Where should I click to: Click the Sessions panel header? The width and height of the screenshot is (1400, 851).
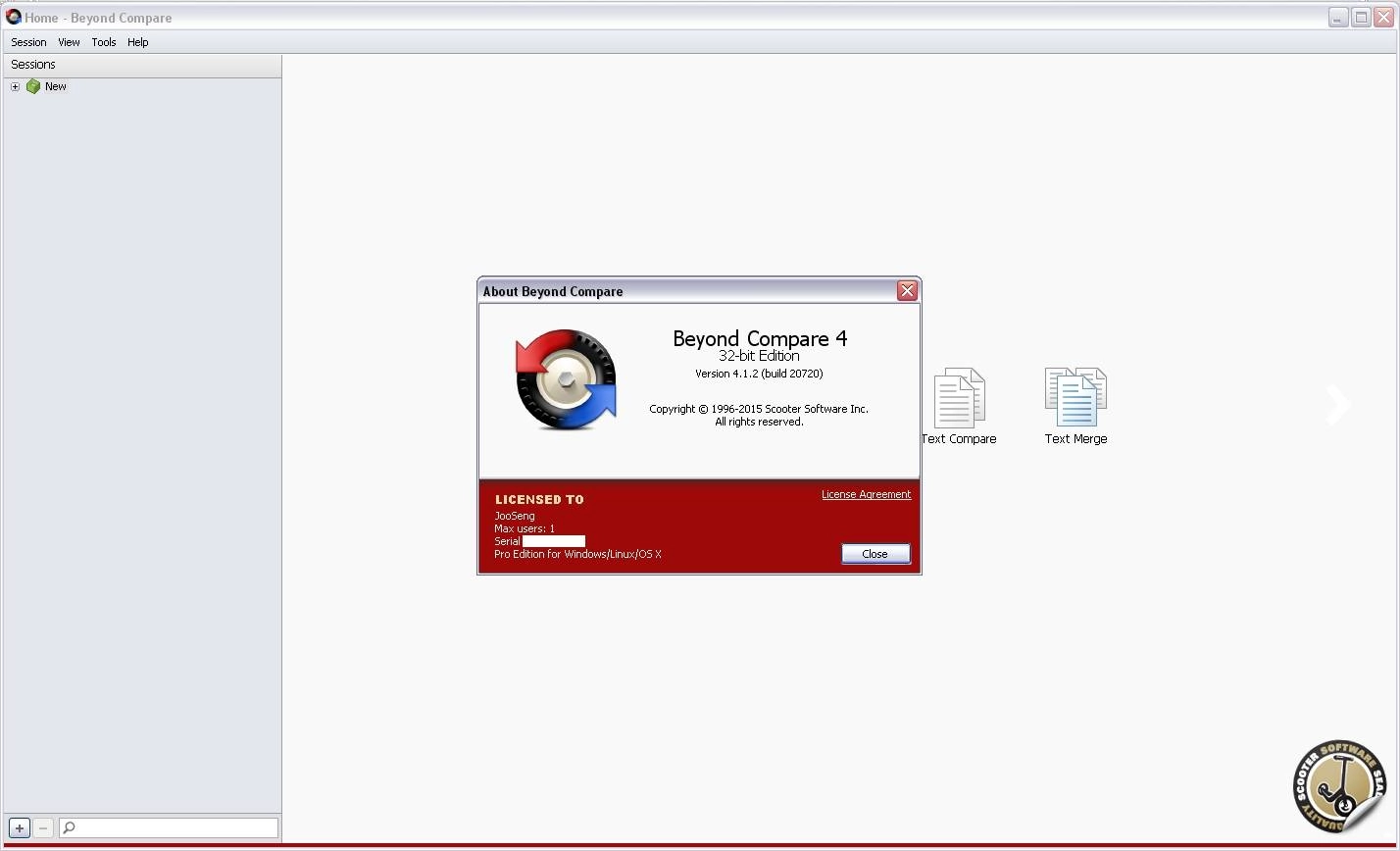pos(142,64)
